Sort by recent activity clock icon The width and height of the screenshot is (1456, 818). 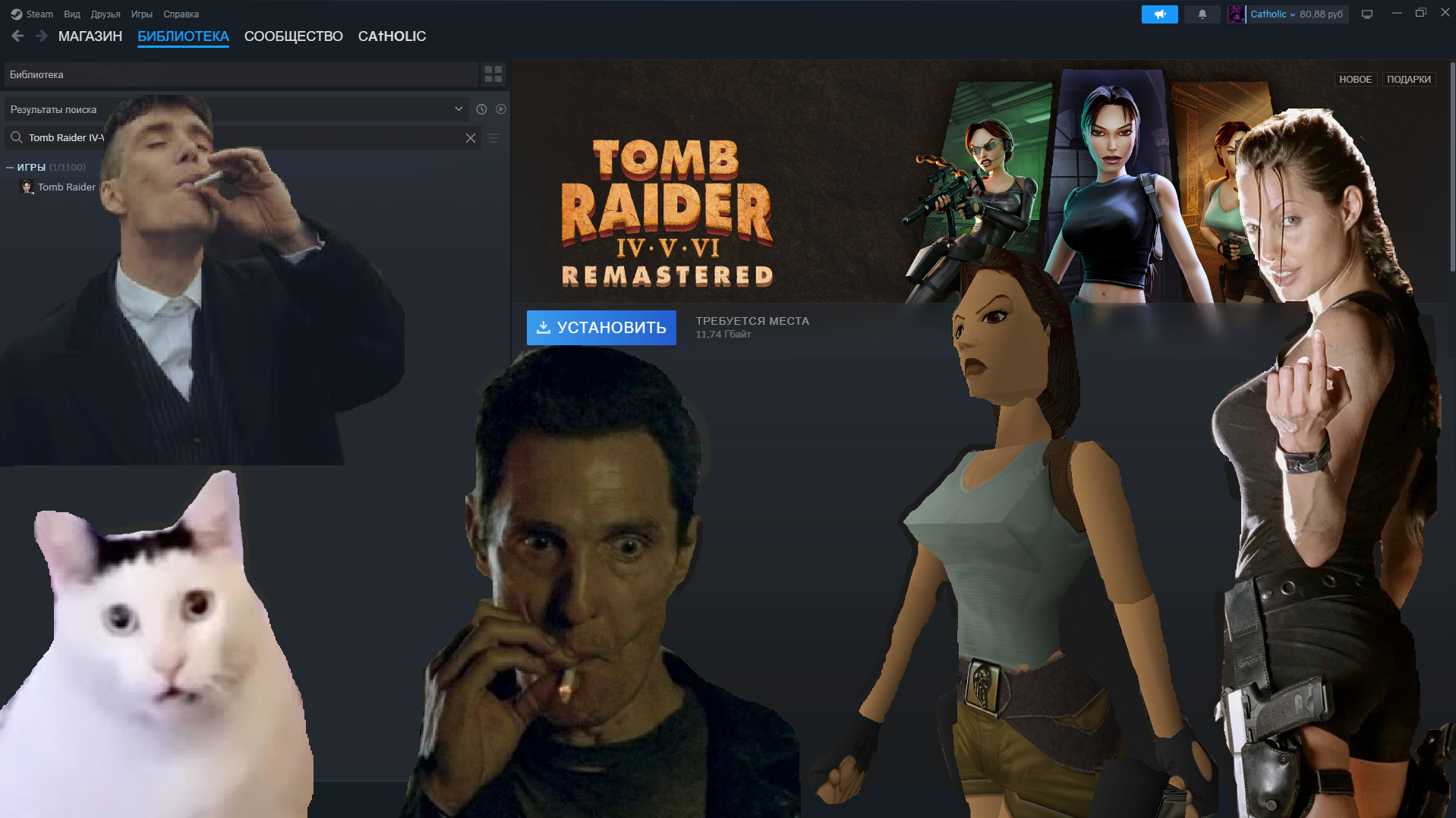tap(481, 109)
